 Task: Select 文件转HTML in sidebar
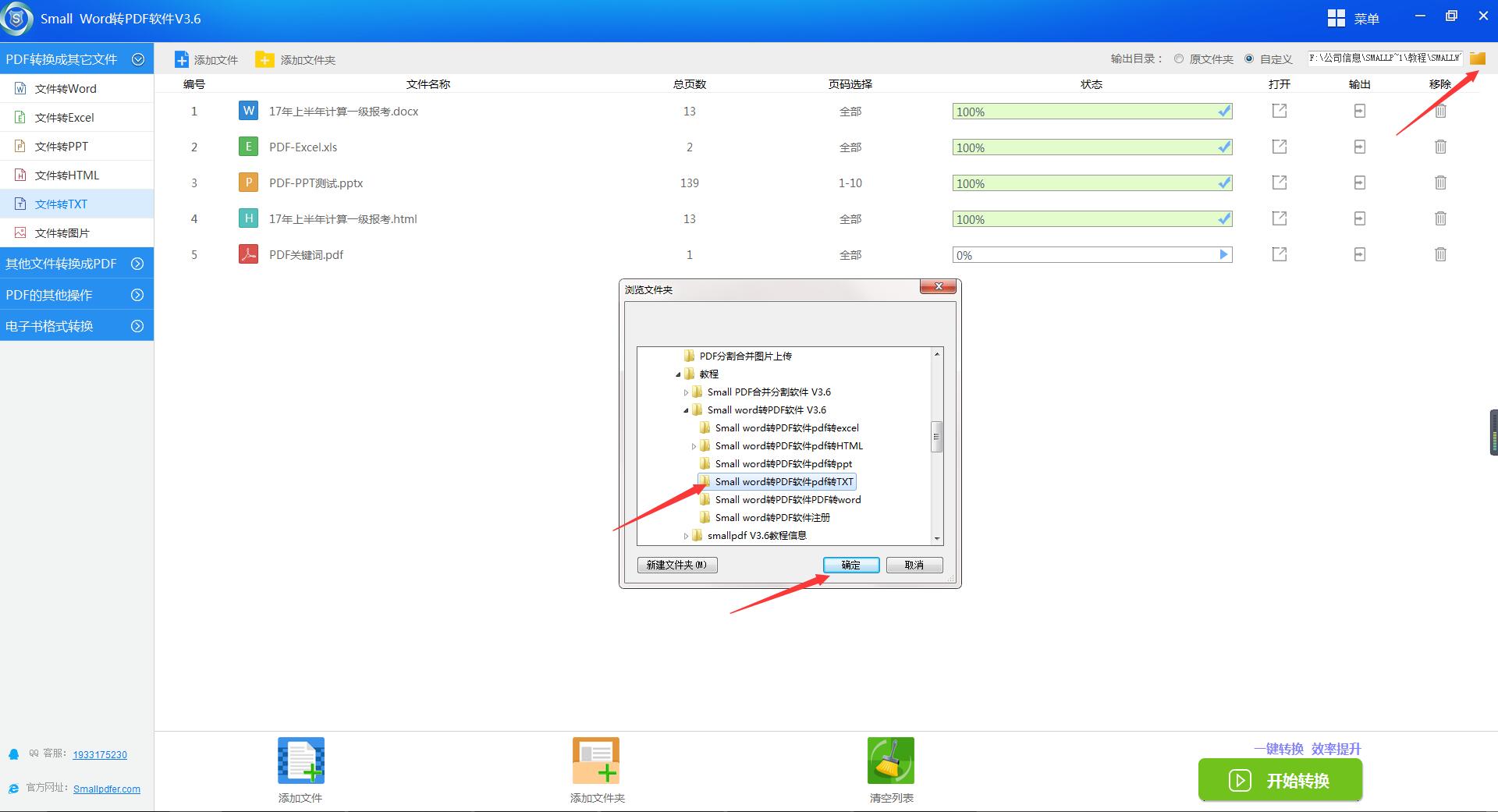point(76,175)
